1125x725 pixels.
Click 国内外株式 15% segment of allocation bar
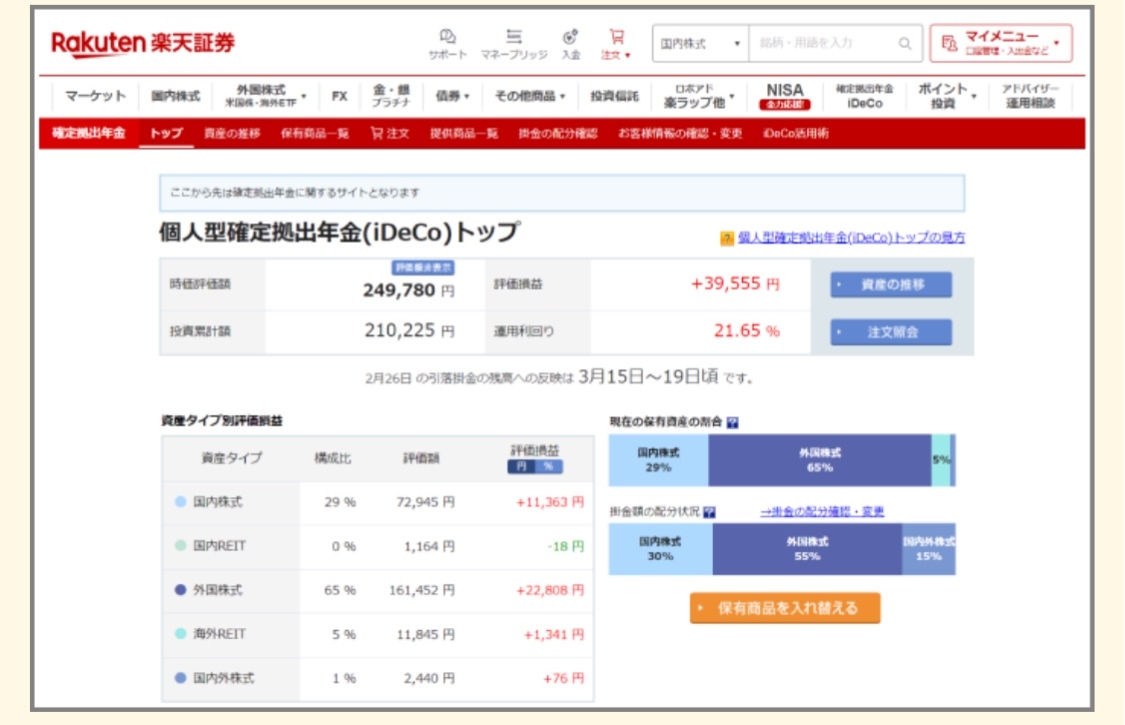928,549
